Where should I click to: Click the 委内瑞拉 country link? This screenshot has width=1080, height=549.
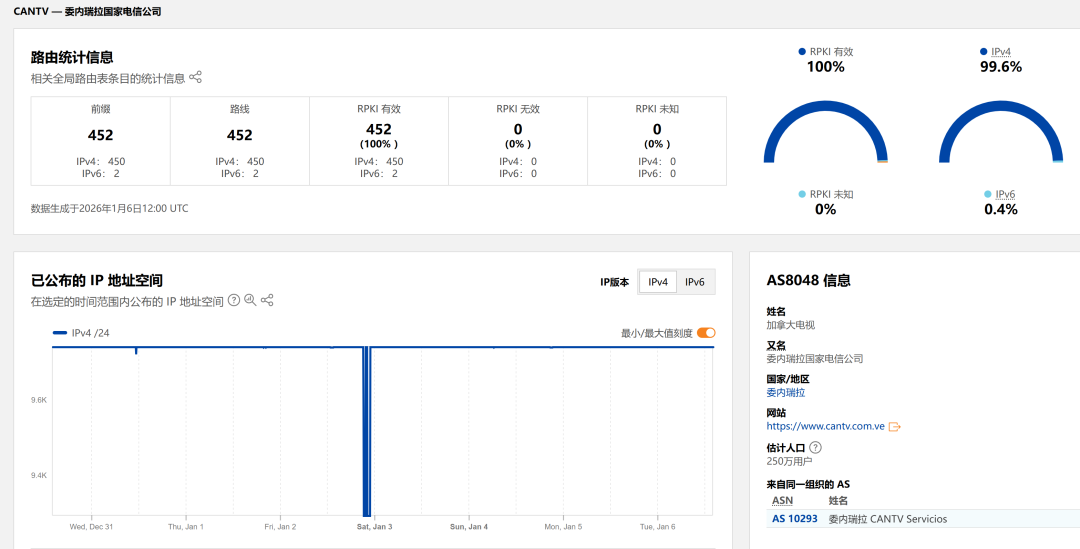785,393
